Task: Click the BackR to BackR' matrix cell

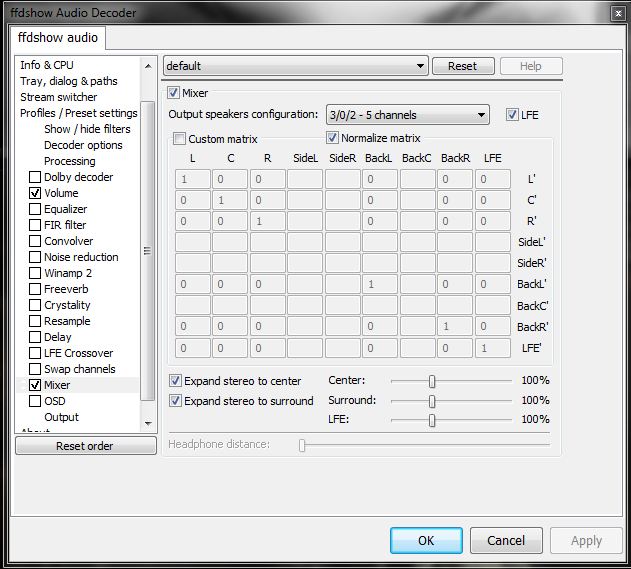Action: coord(455,326)
